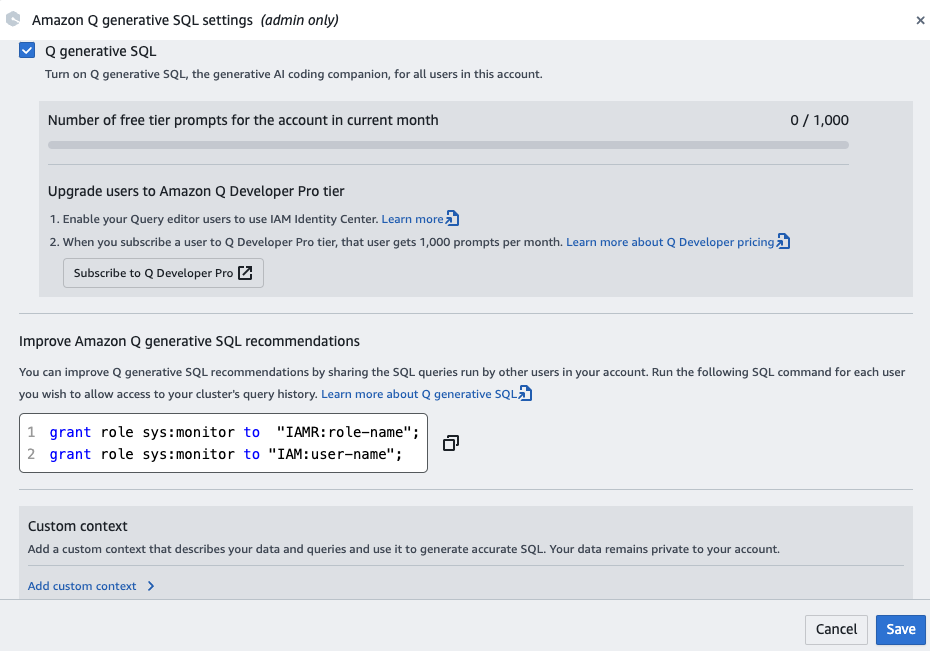Image resolution: width=930 pixels, height=651 pixels.
Task: Click external-link icon after Q Developer pricing
Action: (783, 242)
